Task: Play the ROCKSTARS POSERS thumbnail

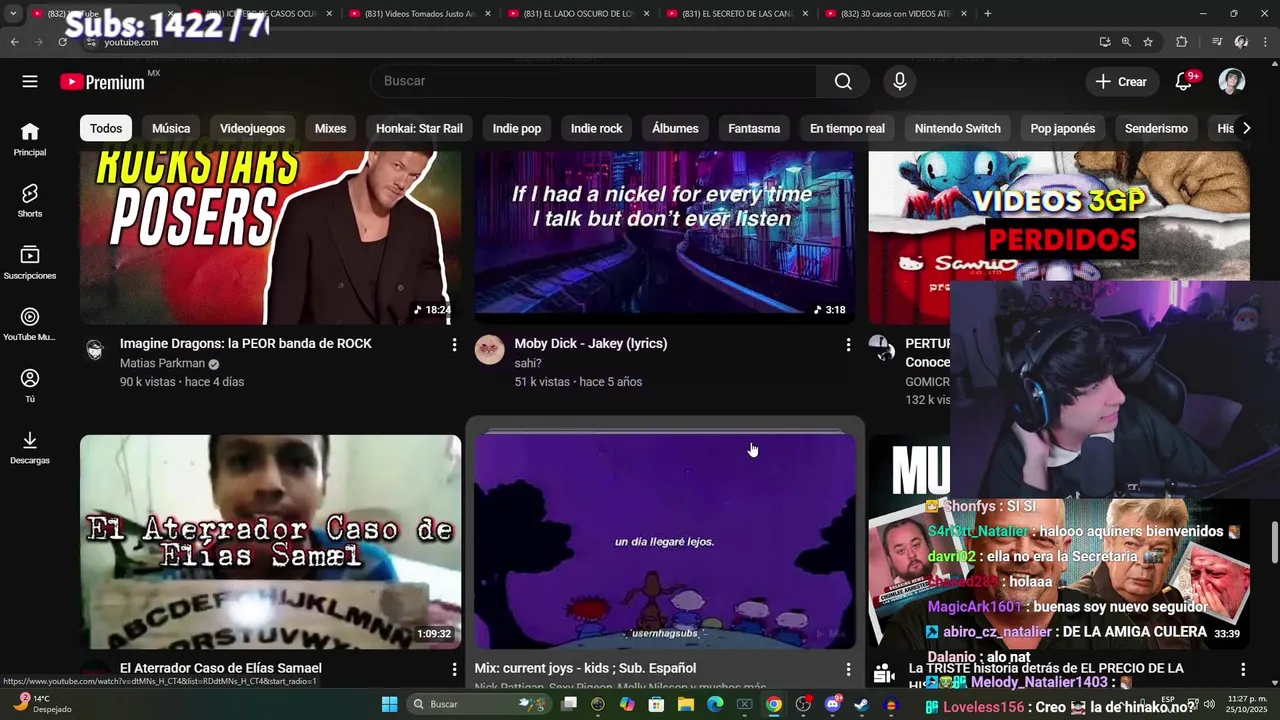Action: (270, 237)
